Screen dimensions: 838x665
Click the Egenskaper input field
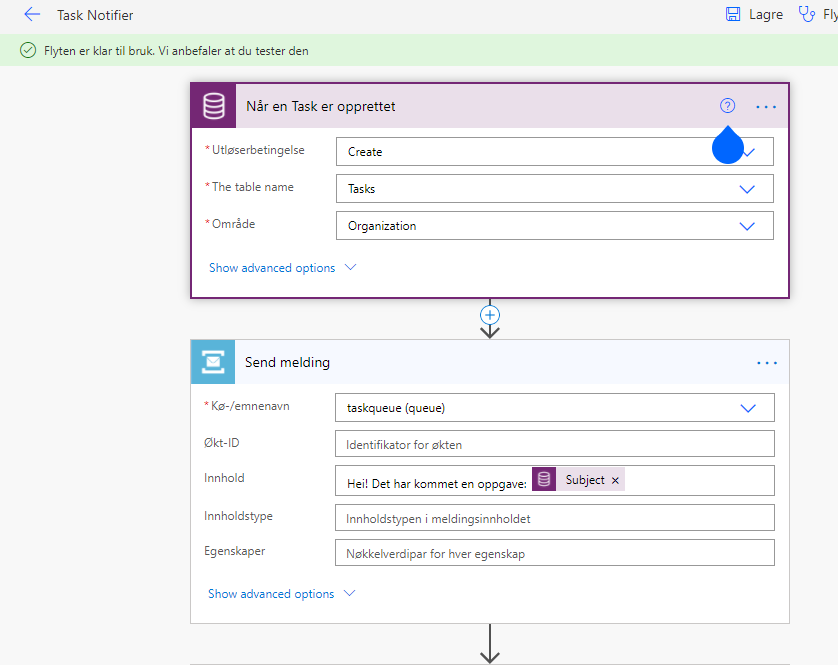(x=554, y=553)
